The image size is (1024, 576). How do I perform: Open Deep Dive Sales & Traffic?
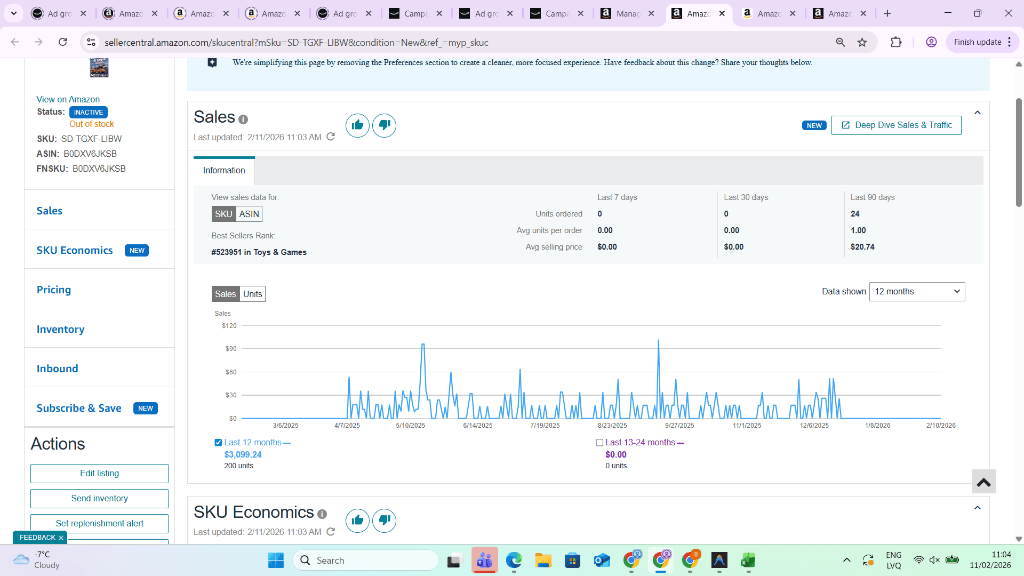[x=896, y=125]
